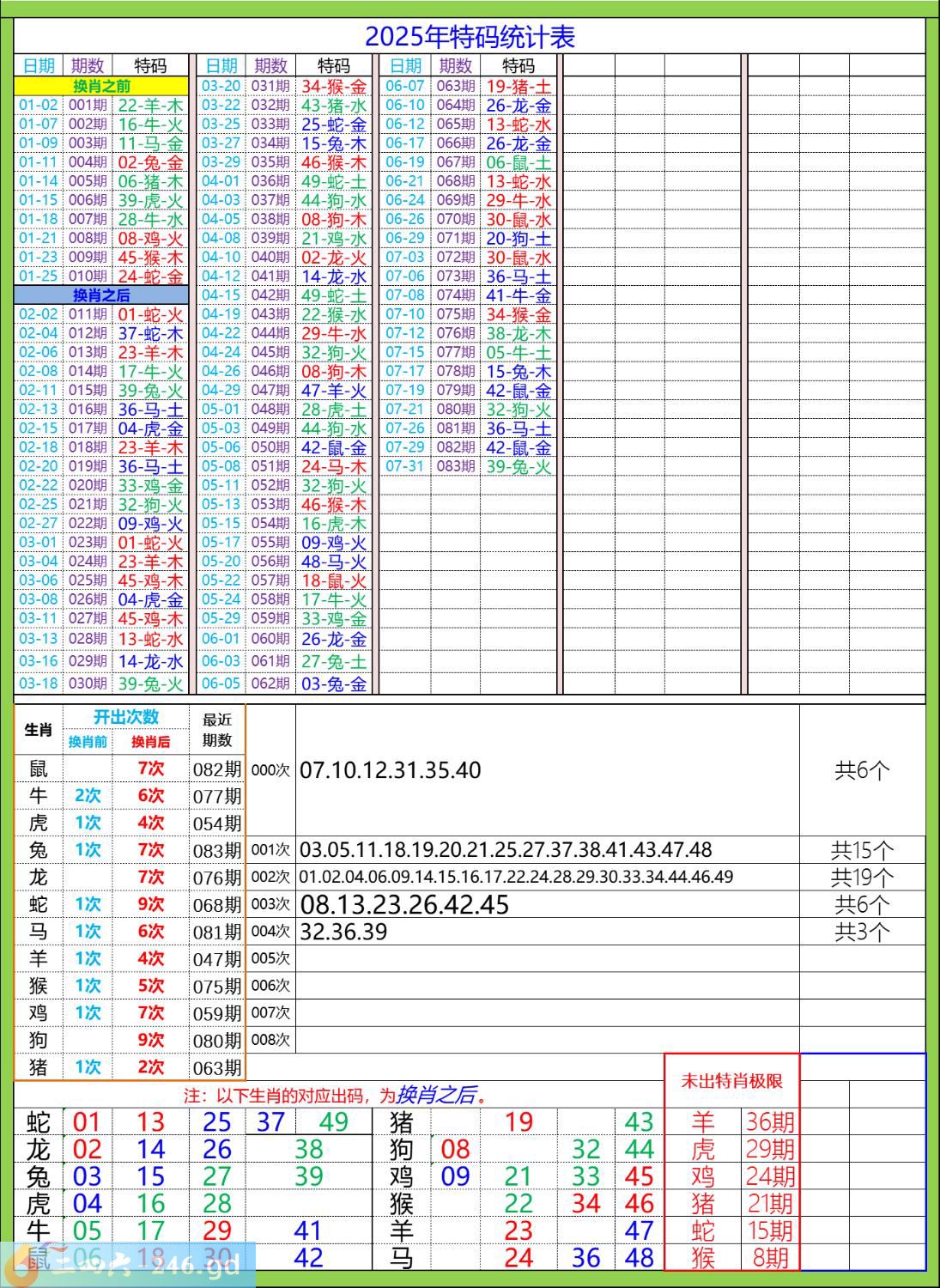The height and width of the screenshot is (1288, 940).
Task: Select the 19-猪-土 result cell
Action: tap(519, 87)
